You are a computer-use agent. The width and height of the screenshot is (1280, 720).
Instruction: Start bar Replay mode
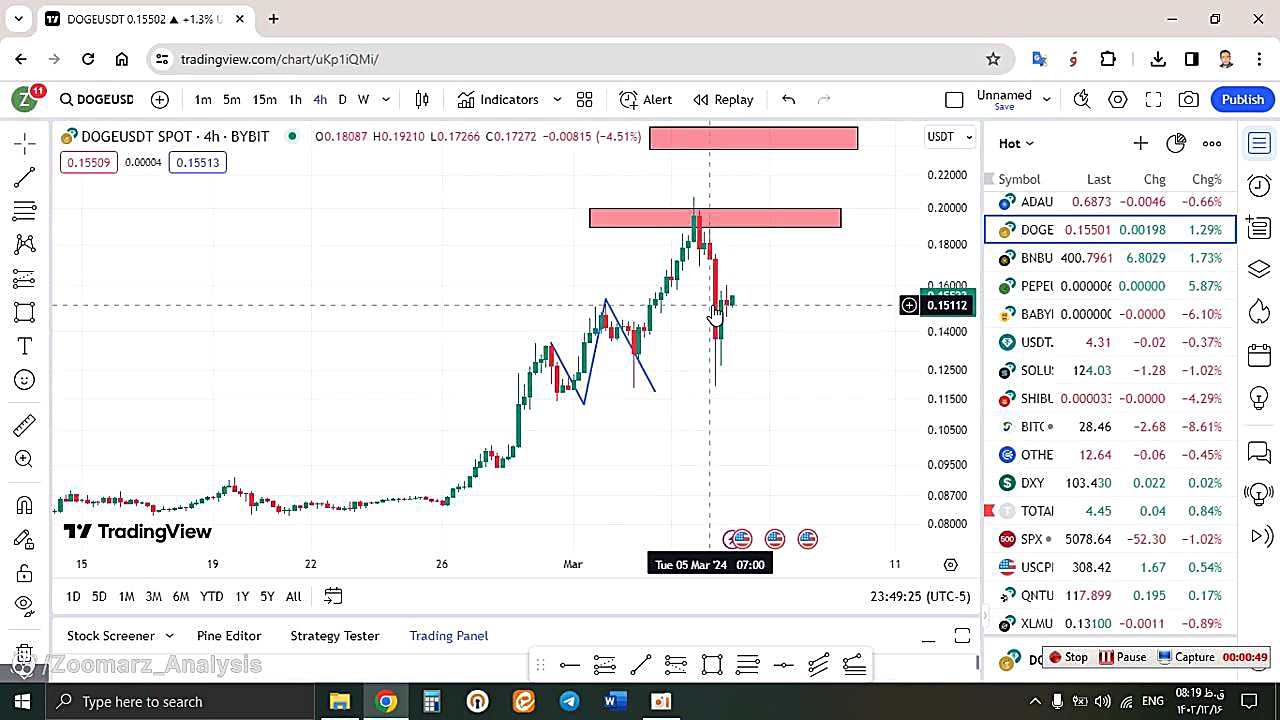[x=723, y=99]
